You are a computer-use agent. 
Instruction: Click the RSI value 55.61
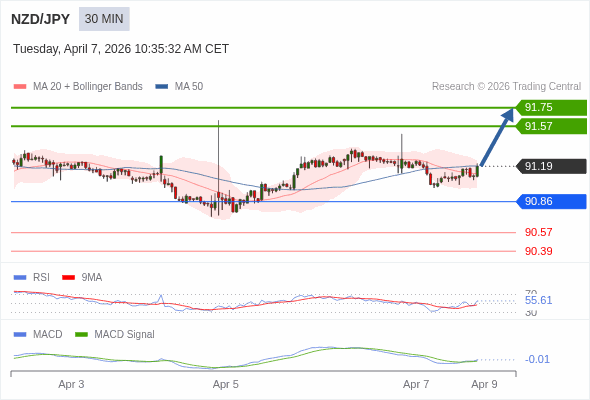point(538,300)
